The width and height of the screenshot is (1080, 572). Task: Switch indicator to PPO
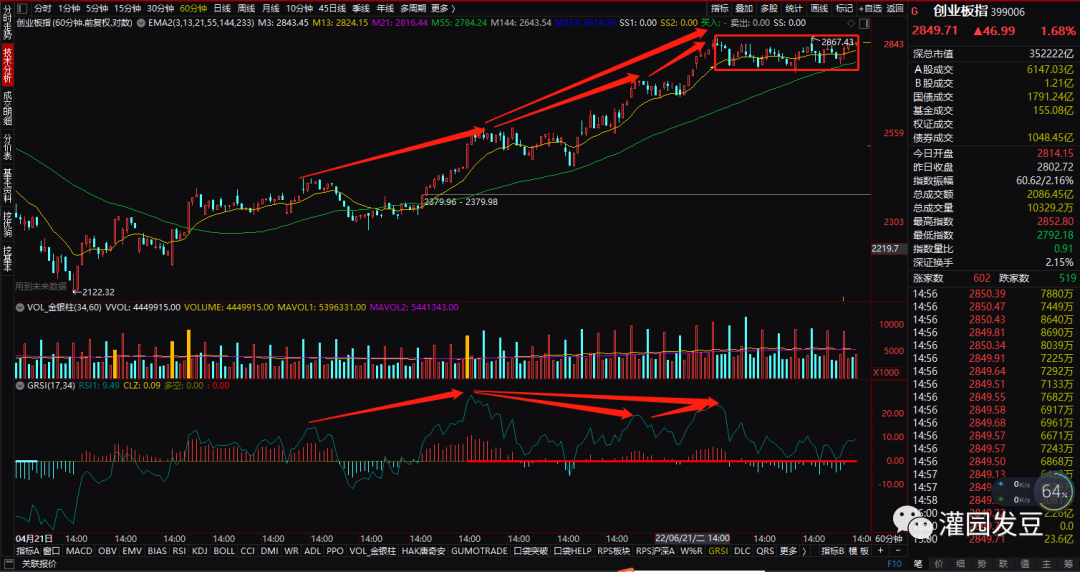coord(335,551)
